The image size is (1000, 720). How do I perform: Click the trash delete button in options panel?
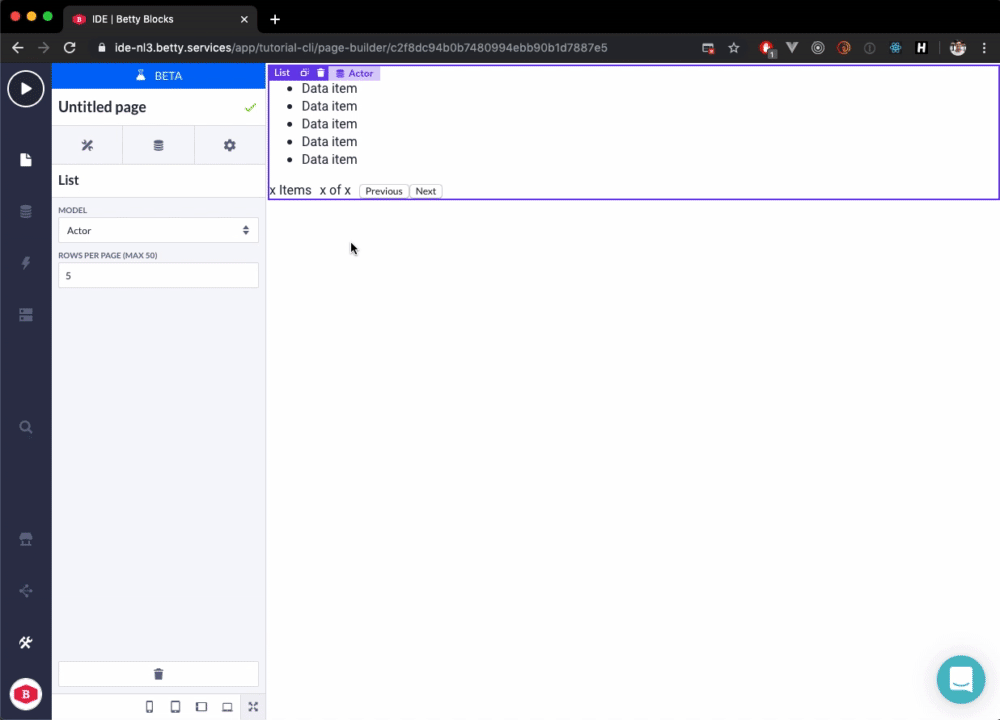coord(158,674)
